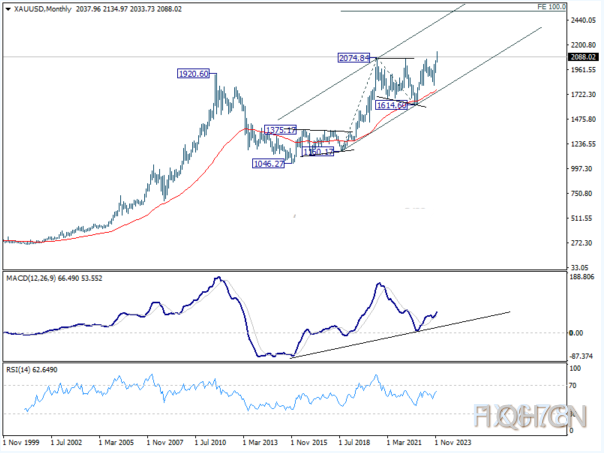Click the 188.806 MACD axis value
Image resolution: width=604 pixels, height=453 pixels.
click(x=582, y=277)
